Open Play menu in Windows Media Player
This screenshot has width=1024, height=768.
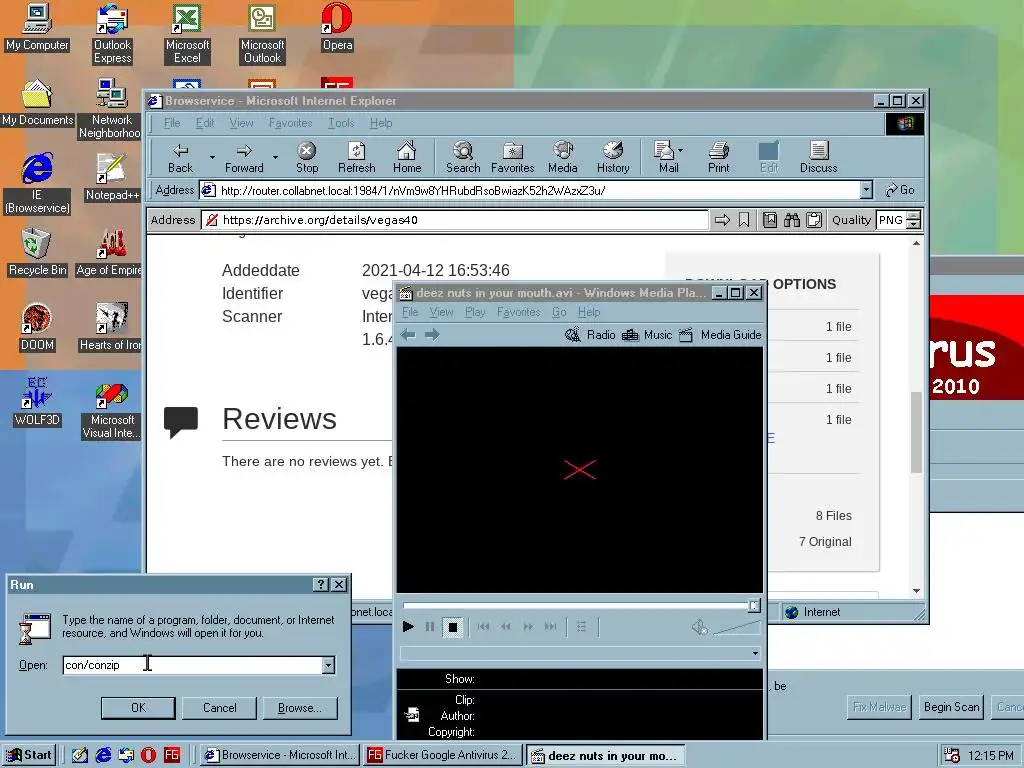[x=475, y=312]
